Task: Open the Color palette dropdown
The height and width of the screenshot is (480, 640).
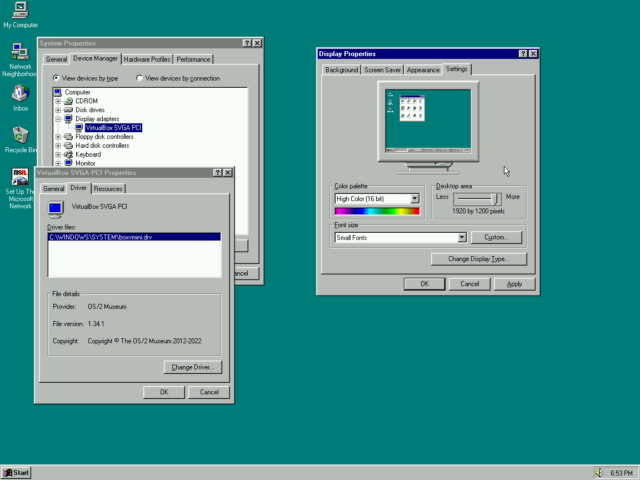Action: pyautogui.click(x=414, y=199)
